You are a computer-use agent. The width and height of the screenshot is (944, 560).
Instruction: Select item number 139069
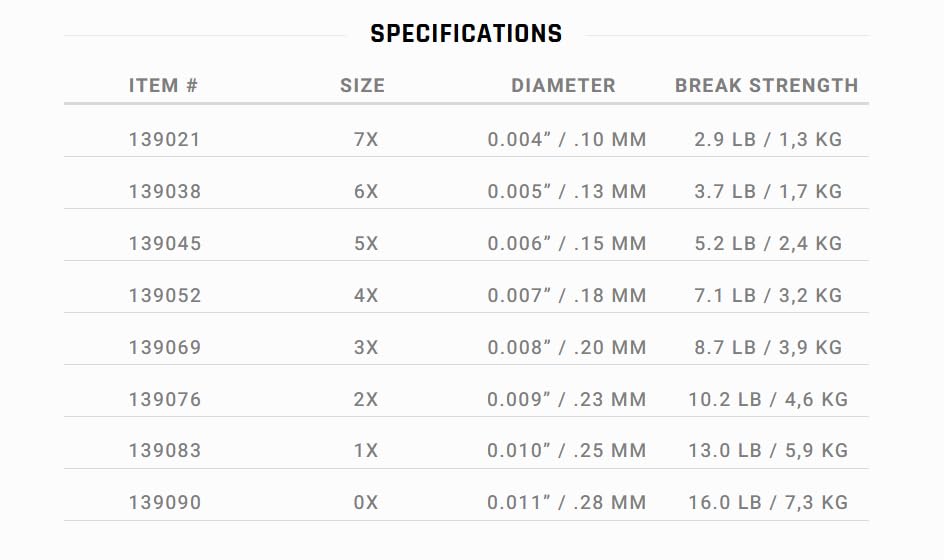(x=165, y=347)
